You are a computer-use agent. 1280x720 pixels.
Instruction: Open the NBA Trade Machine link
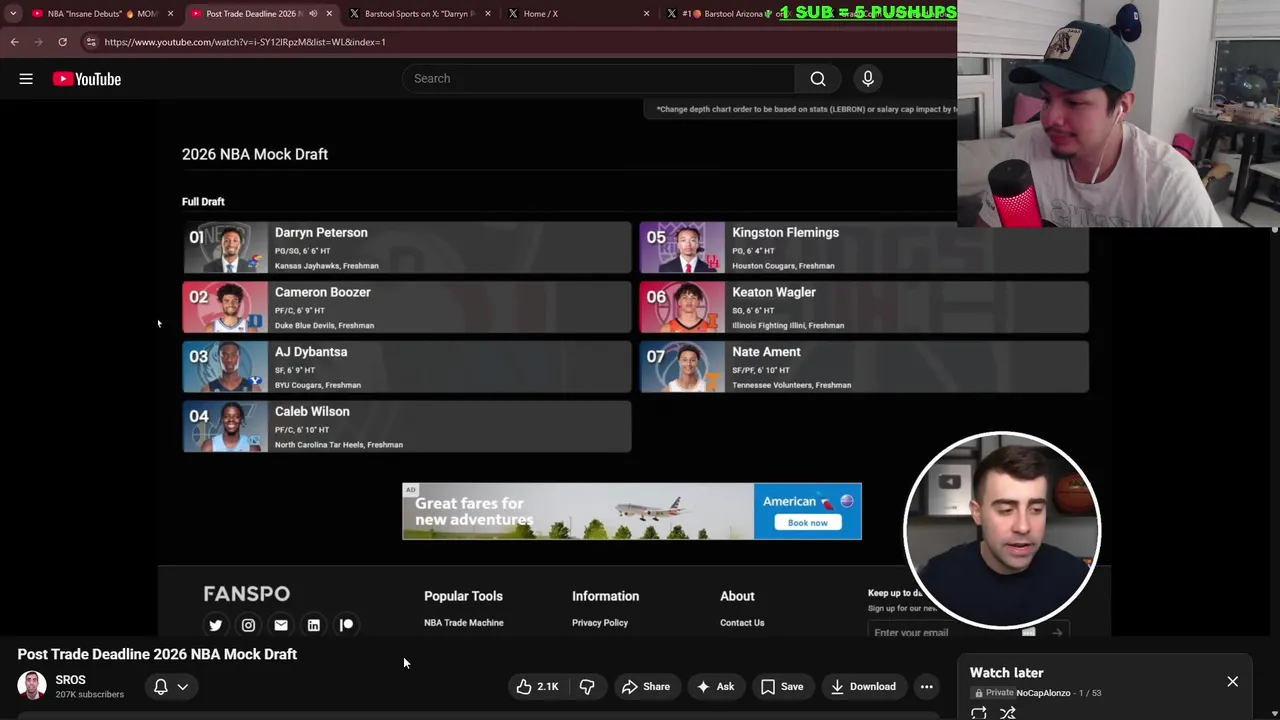[x=464, y=623]
